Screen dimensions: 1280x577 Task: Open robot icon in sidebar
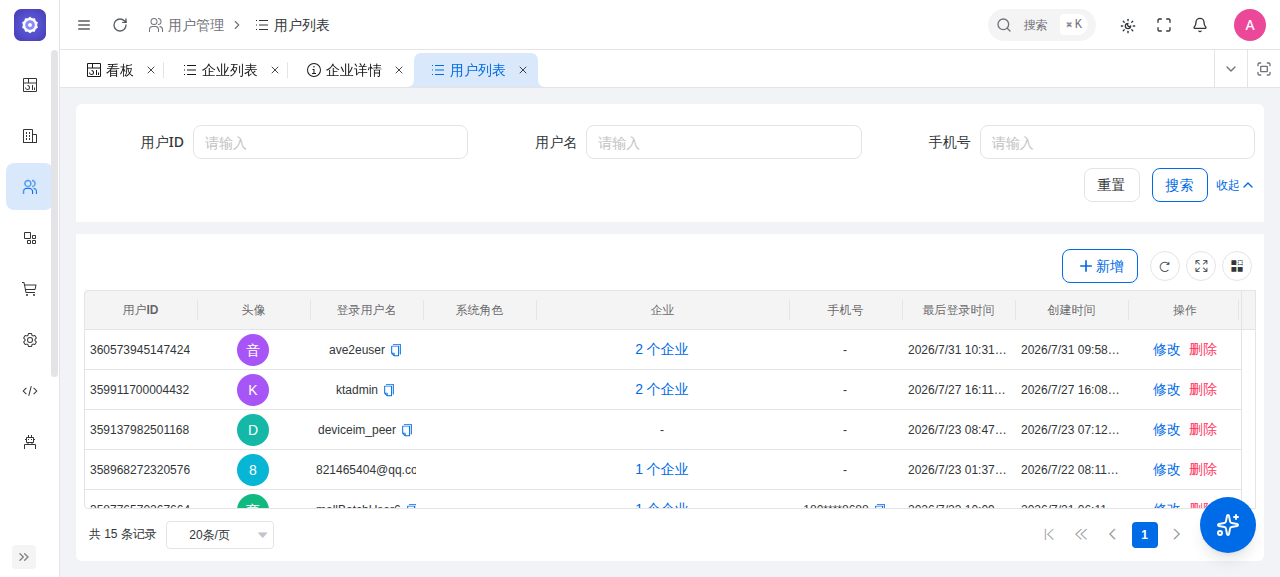(x=30, y=442)
